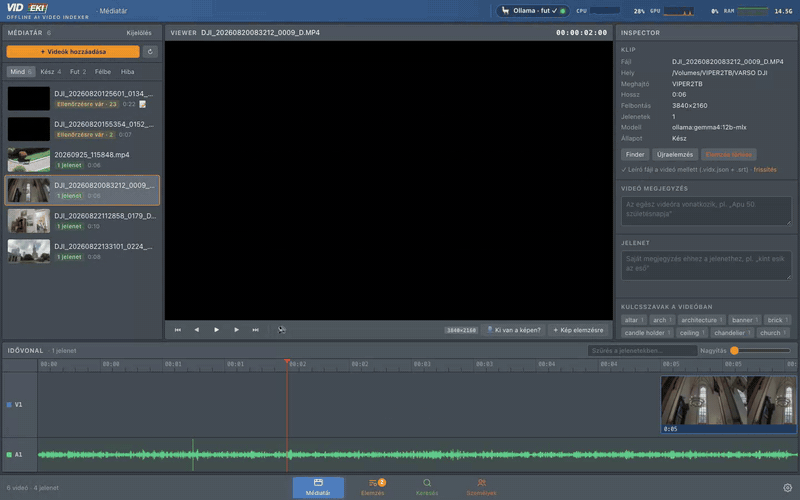Screen dimensions: 800x500
Task: Click the brick keyword tag
Action: (x=778, y=320)
